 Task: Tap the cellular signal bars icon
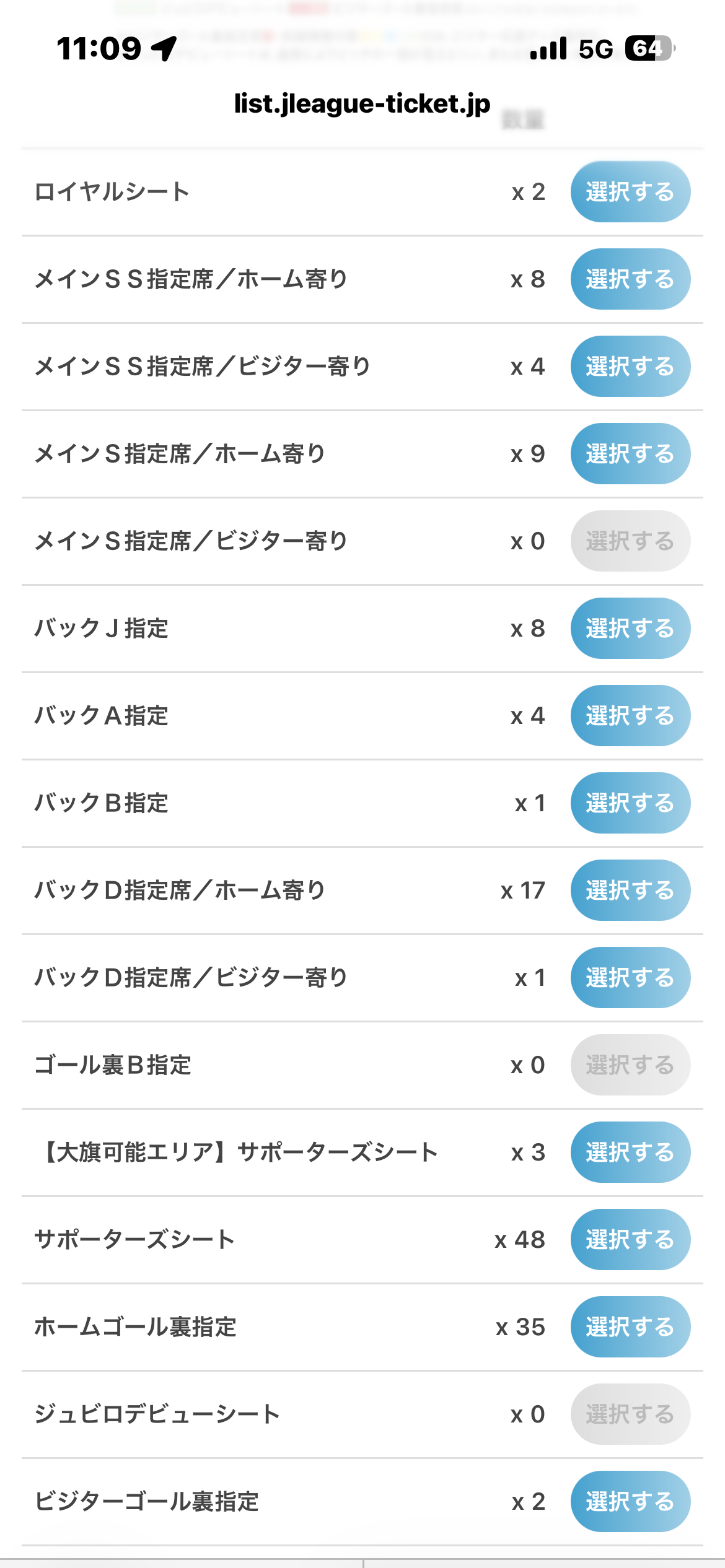pos(548,48)
